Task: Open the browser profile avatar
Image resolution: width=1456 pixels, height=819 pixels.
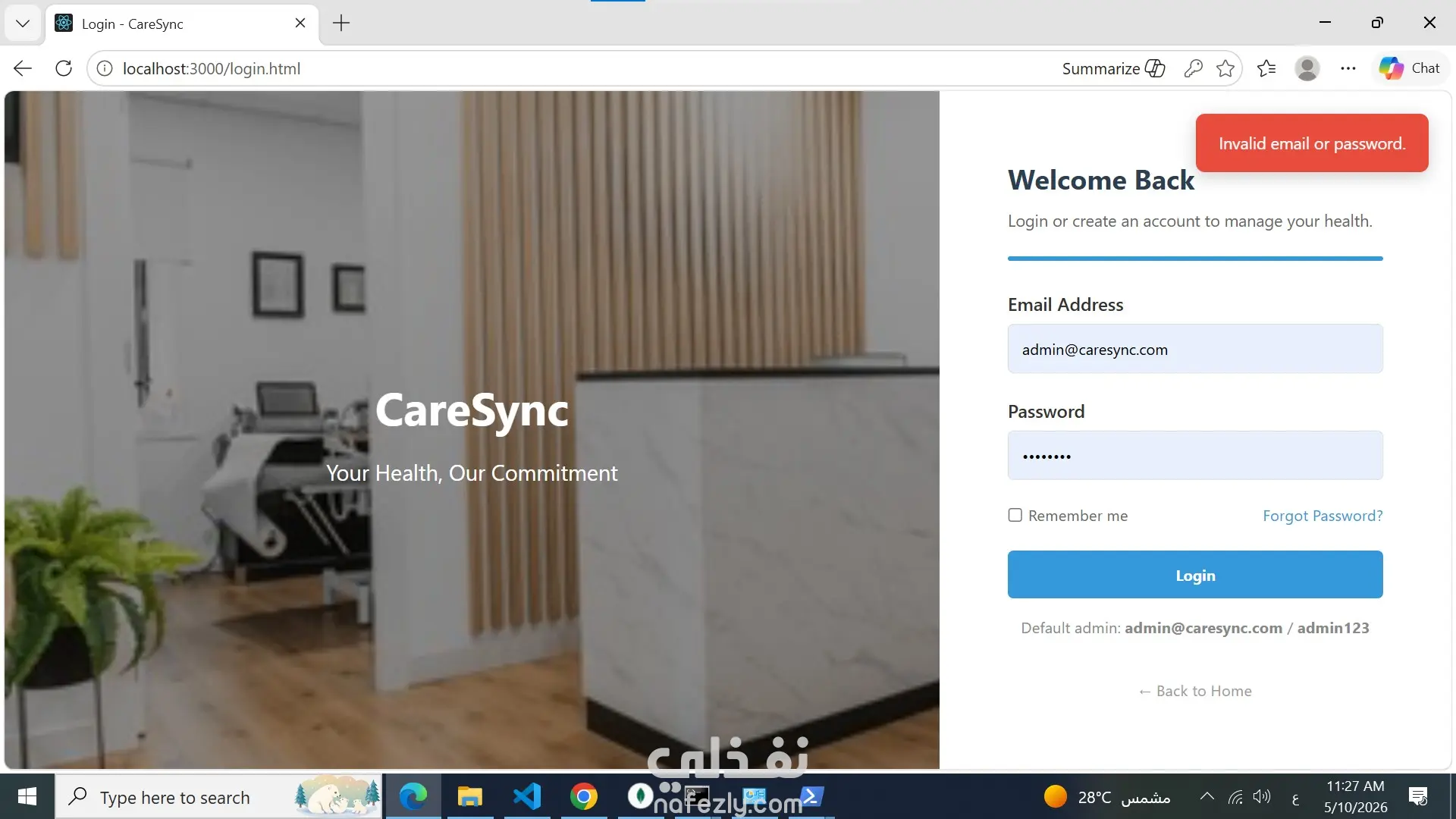Action: coord(1307,68)
